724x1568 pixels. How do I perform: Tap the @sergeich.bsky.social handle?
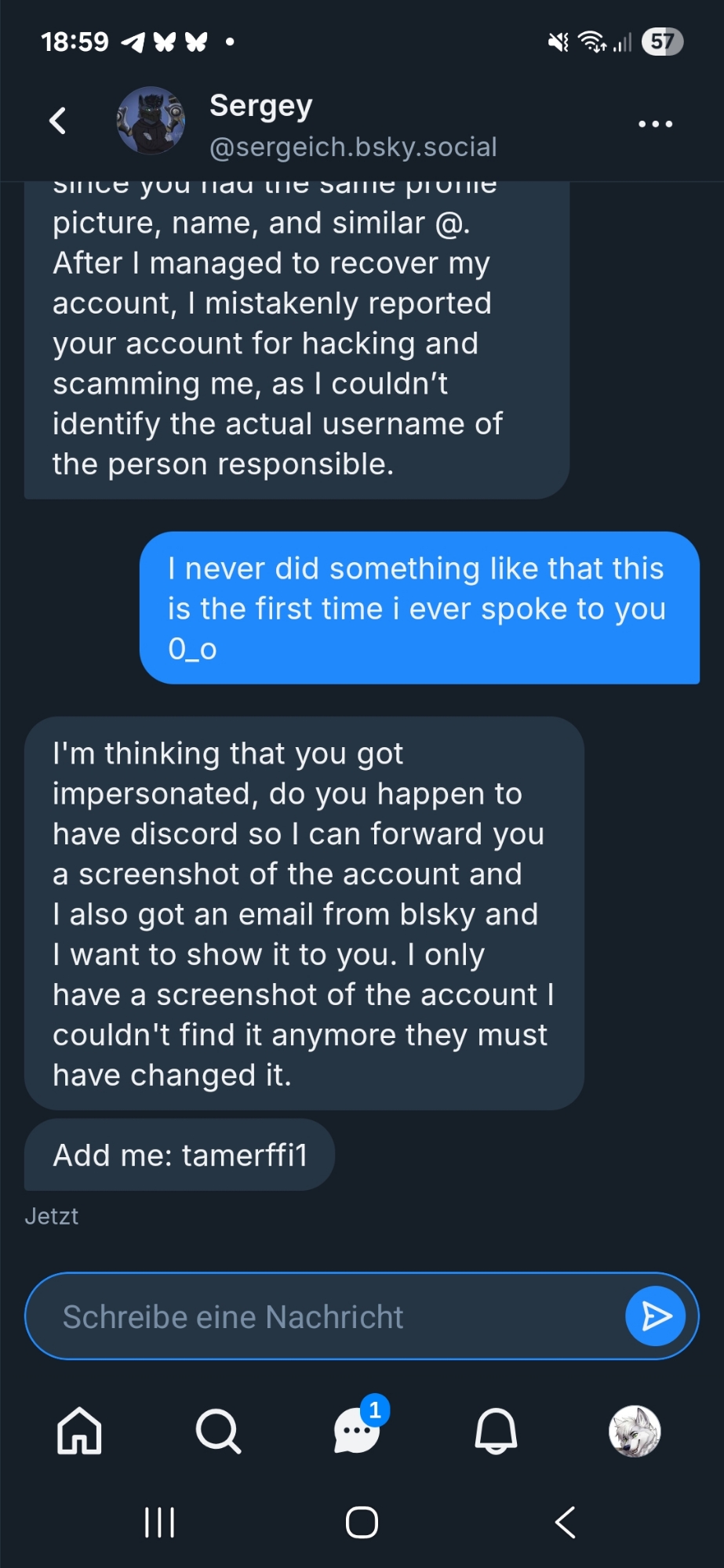[353, 147]
